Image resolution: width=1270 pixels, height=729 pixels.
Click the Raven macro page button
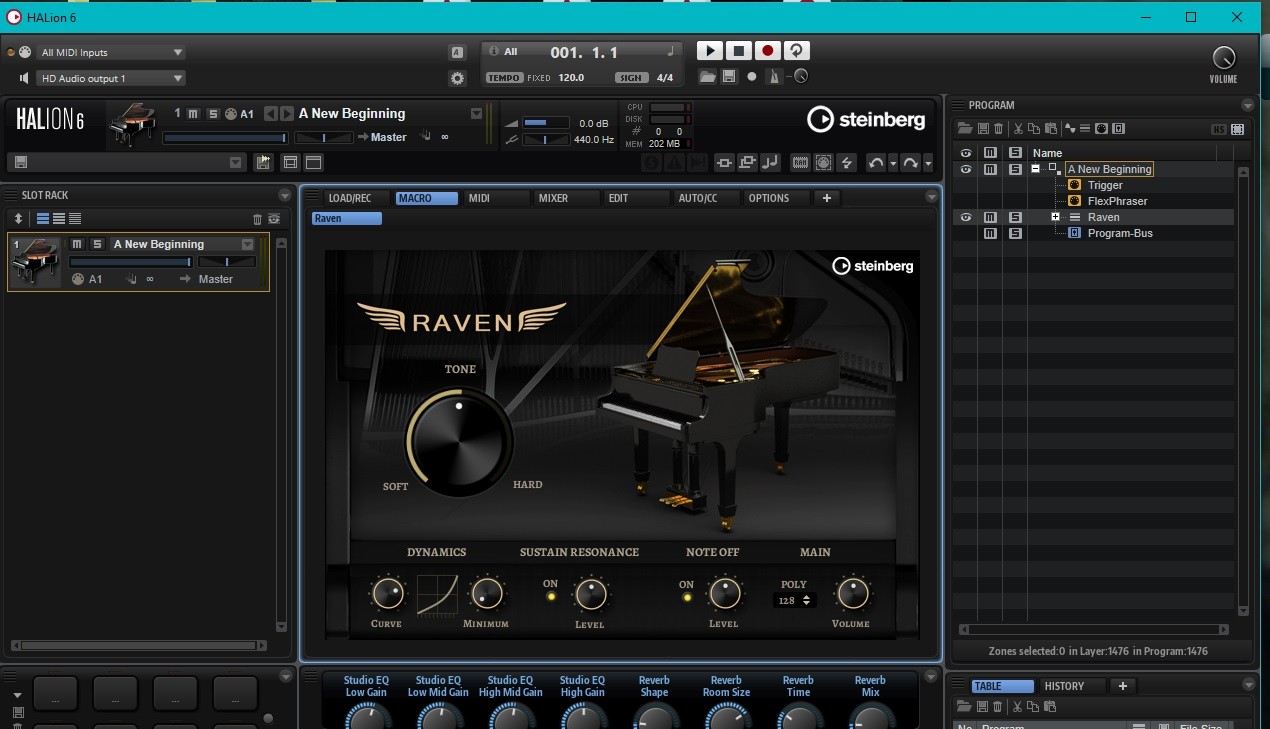tap(346, 218)
